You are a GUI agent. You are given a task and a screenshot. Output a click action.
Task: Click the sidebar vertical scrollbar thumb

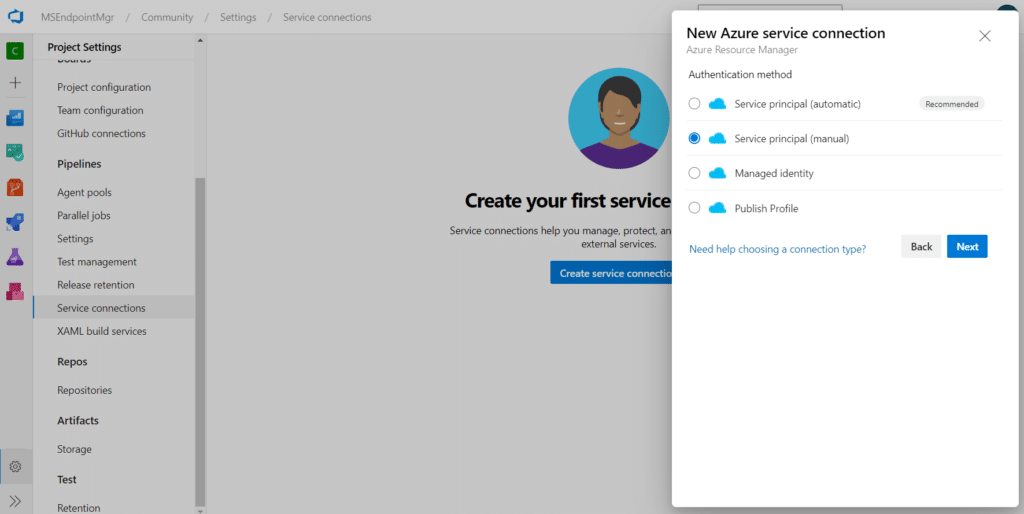point(200,340)
